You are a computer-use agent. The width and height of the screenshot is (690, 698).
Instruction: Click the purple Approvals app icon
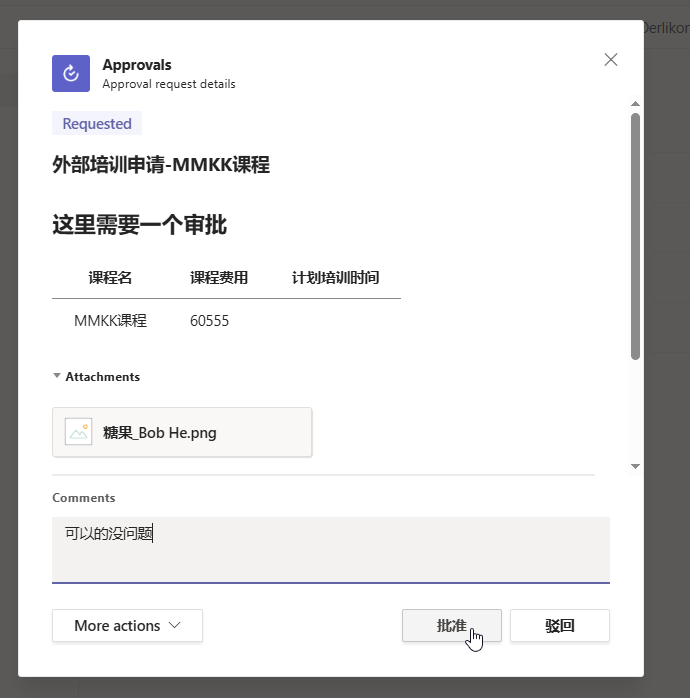click(71, 73)
